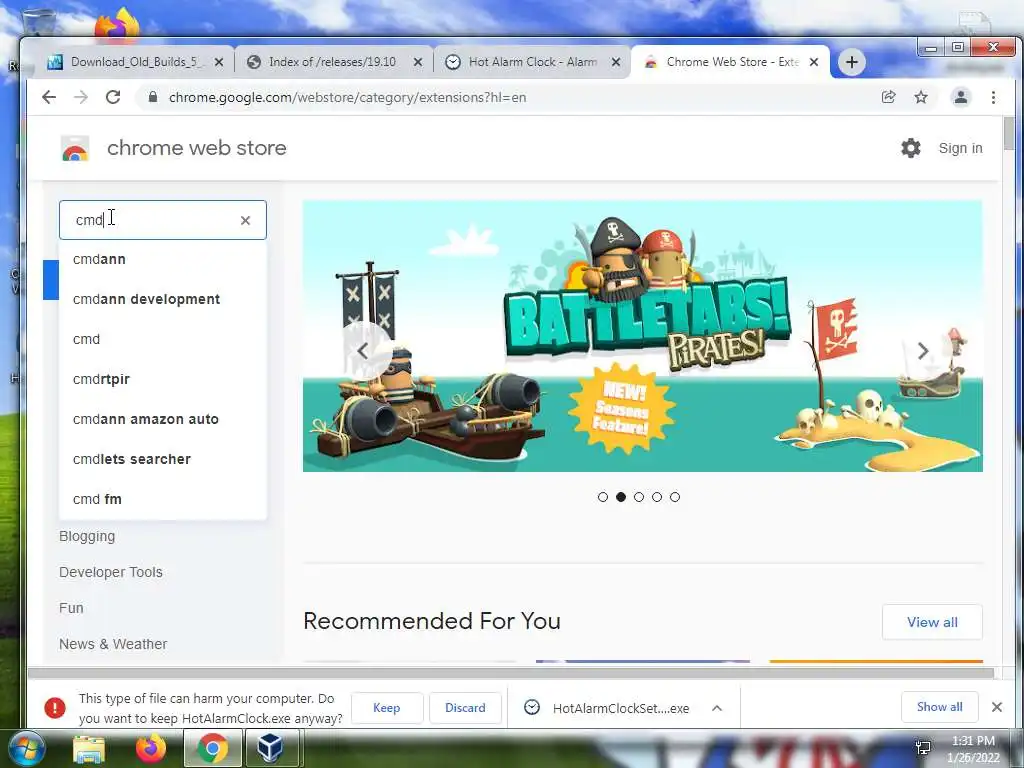1024x768 pixels.
Task: Show next banner slide
Action: pos(922,351)
